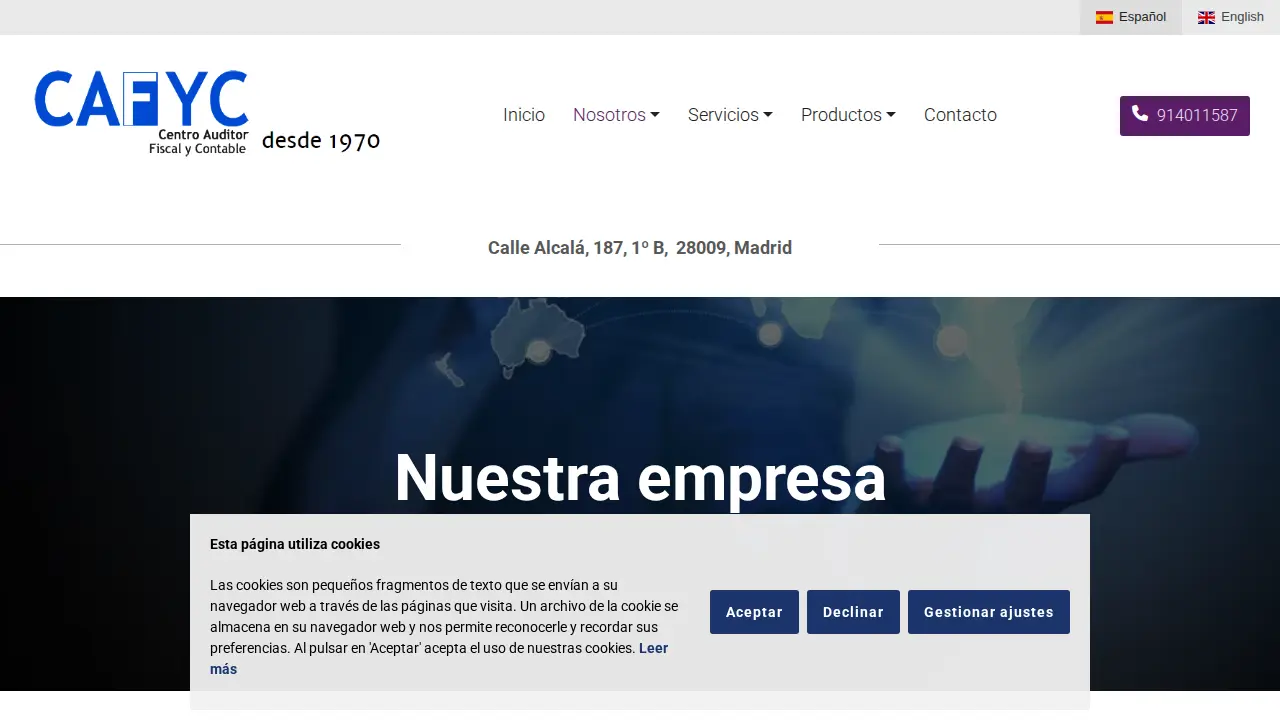Viewport: 1280px width, 720px height.
Task: Call the 914011587 phone button
Action: (1185, 116)
